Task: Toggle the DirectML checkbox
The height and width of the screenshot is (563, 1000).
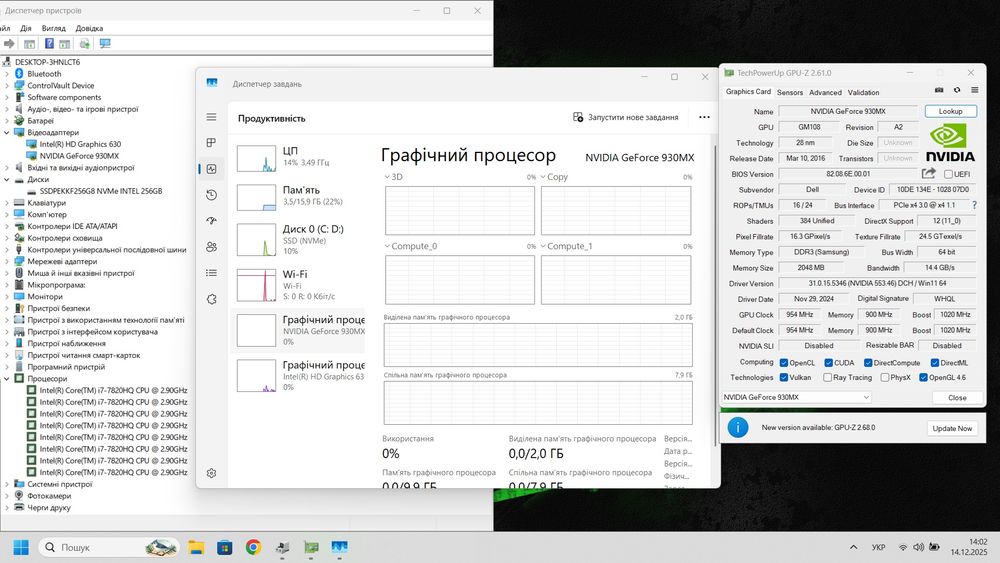Action: coord(934,363)
